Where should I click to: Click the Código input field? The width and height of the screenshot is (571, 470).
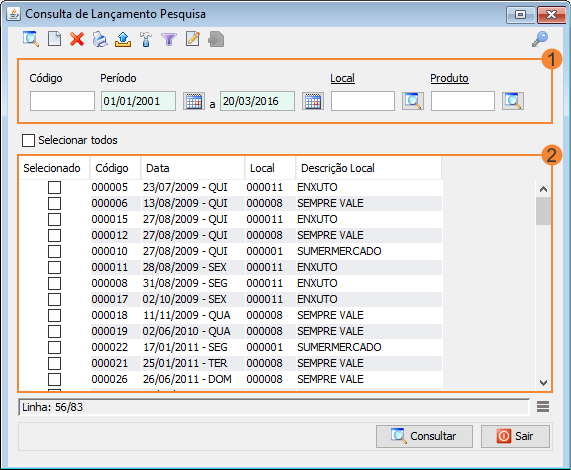pyautogui.click(x=62, y=101)
